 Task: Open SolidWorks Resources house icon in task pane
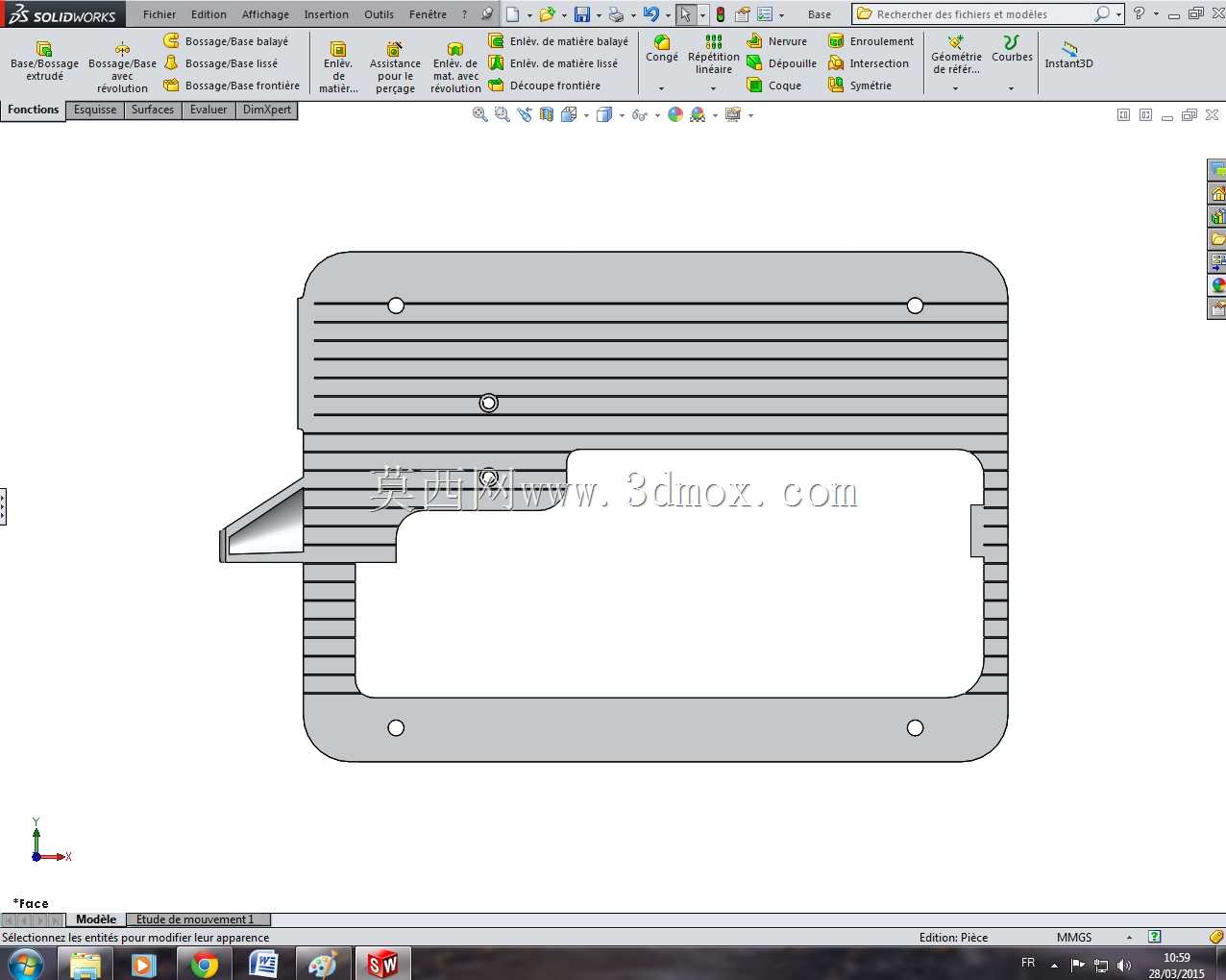click(1217, 193)
